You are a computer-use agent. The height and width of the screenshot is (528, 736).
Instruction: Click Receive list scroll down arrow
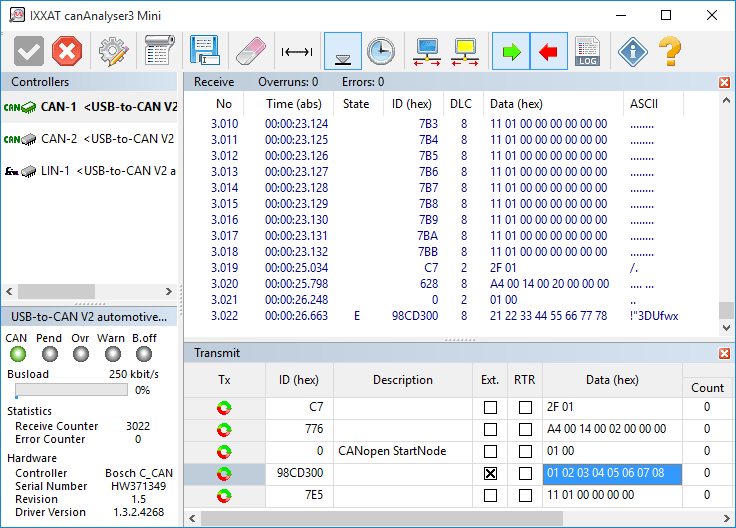(726, 328)
